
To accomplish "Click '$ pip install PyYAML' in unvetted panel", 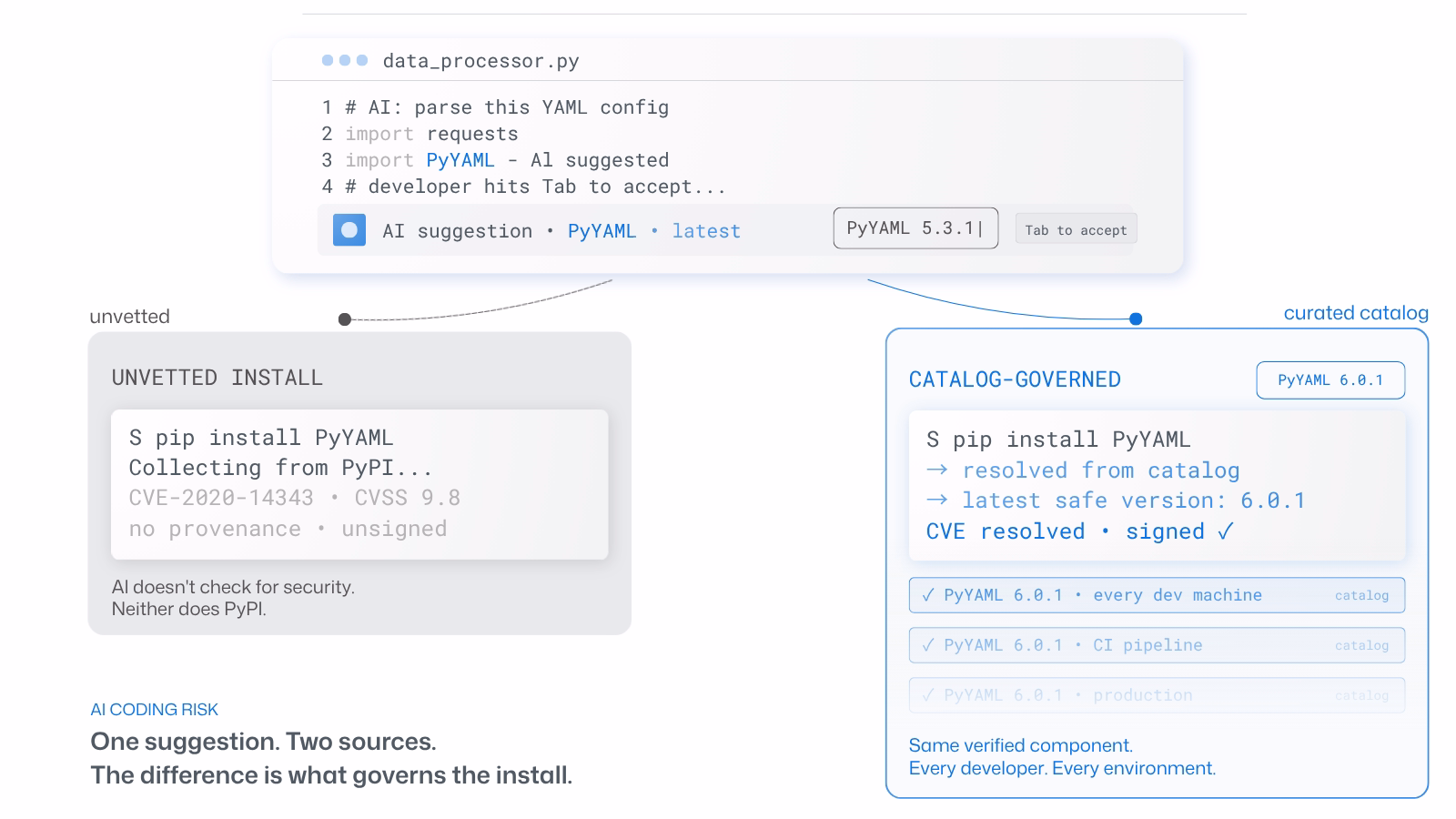I will [261, 438].
